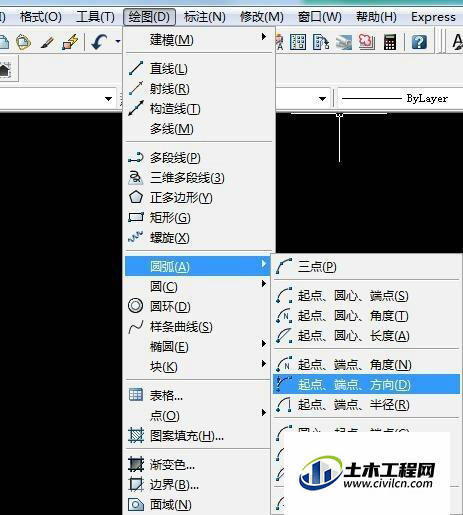Select the 直线(L) line command

(x=198, y=69)
